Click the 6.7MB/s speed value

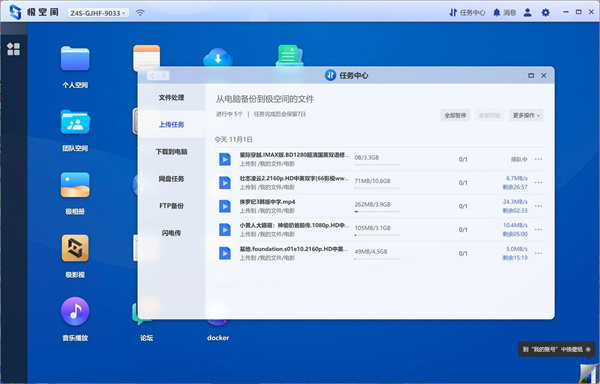coord(517,178)
